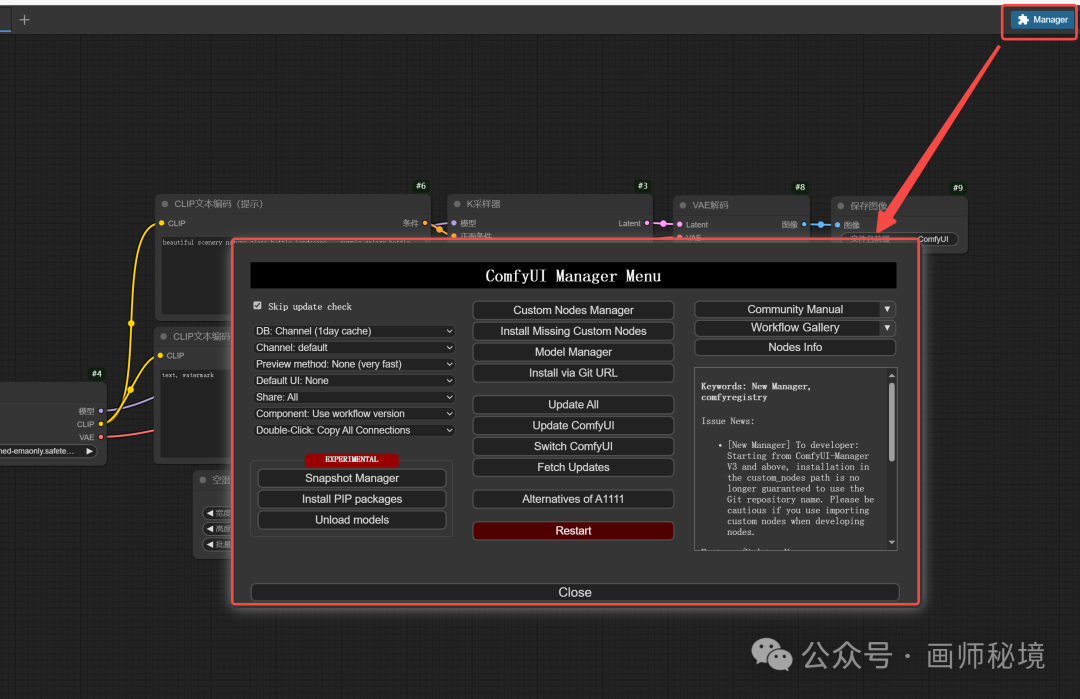Open Snapshot Manager
The image size is (1080, 699).
click(x=352, y=478)
